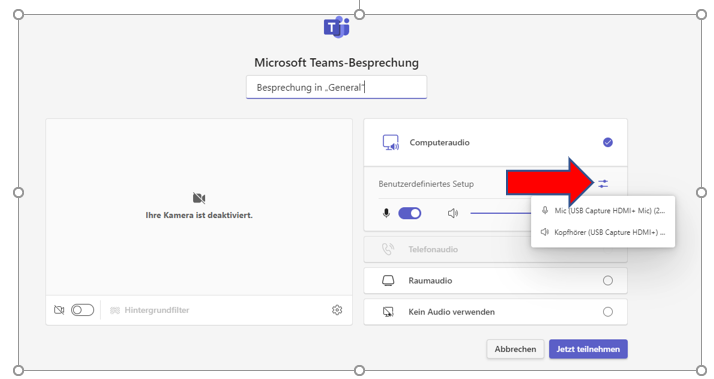Viewport: 714px width, 379px height.
Task: Open camera settings gear icon
Action: [x=337, y=310]
